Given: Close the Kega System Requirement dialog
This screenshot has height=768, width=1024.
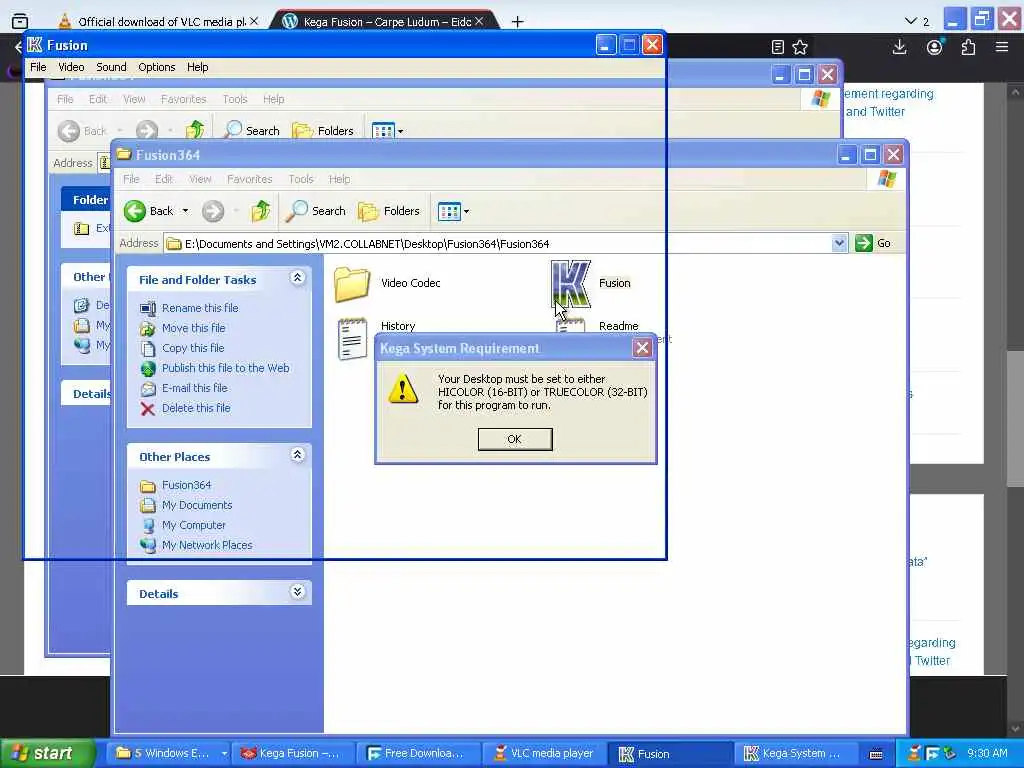Looking at the screenshot, I should 642,348.
